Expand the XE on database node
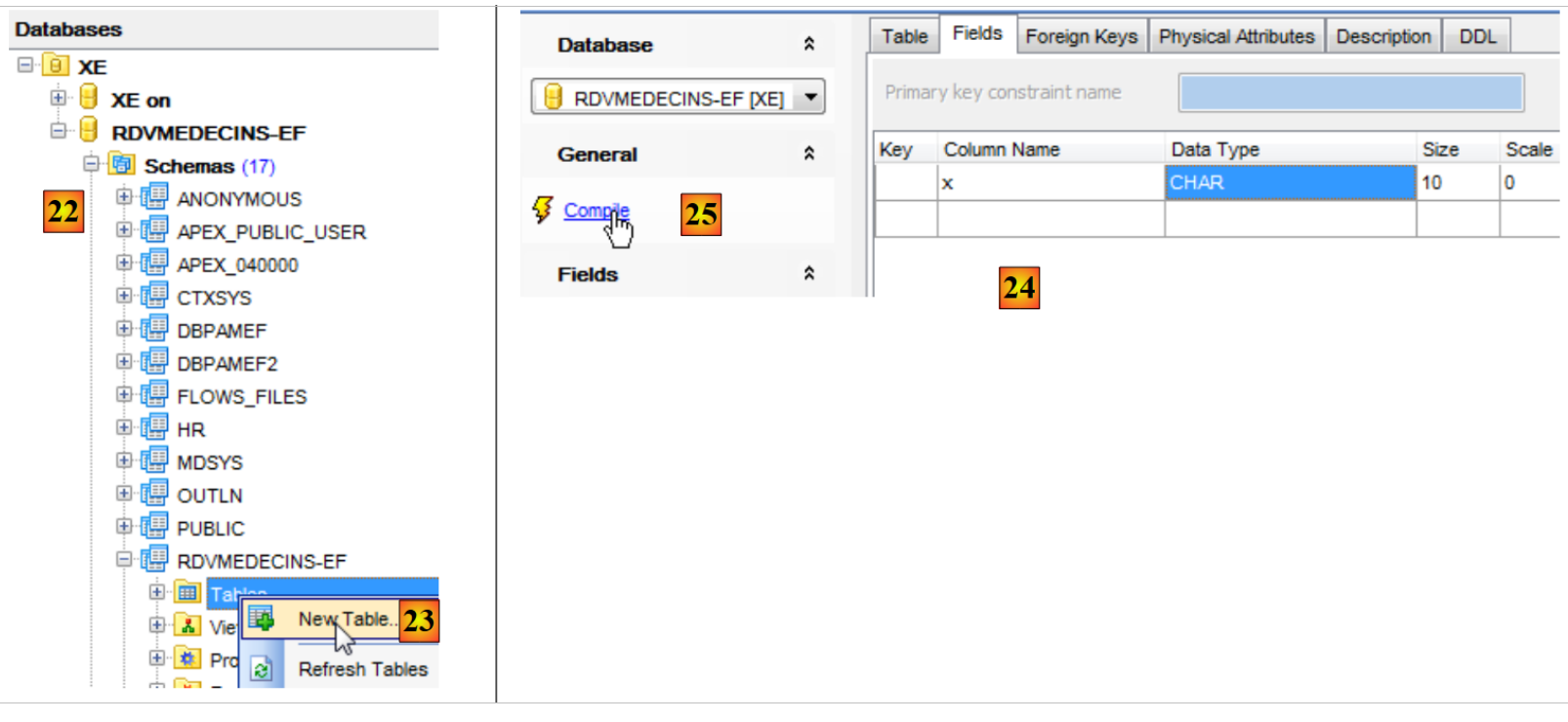The image size is (1568, 722). (x=59, y=98)
